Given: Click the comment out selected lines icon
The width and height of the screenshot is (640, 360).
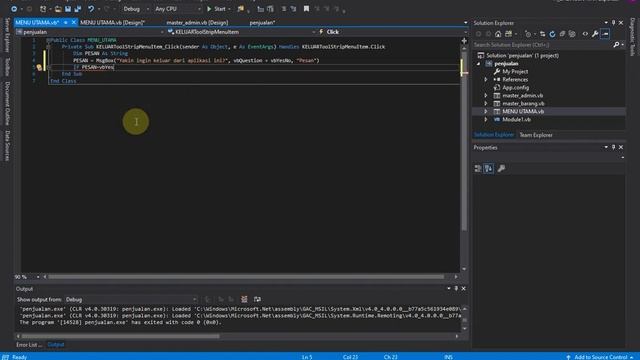Looking at the screenshot, I should (284, 9).
